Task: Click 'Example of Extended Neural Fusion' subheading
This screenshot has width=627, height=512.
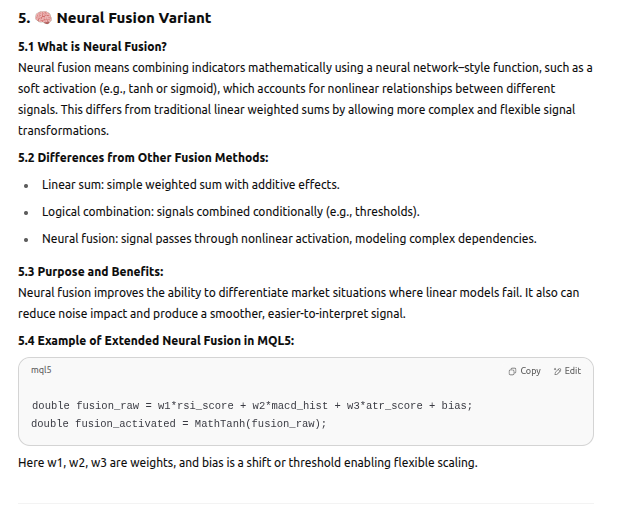Action: 156,340
